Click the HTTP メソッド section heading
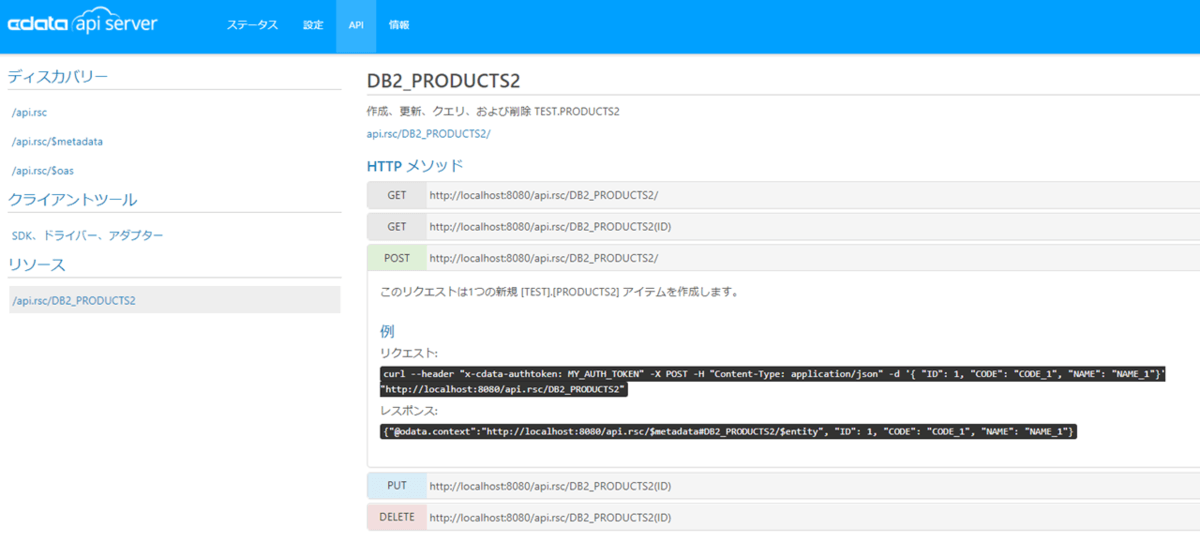 415,165
